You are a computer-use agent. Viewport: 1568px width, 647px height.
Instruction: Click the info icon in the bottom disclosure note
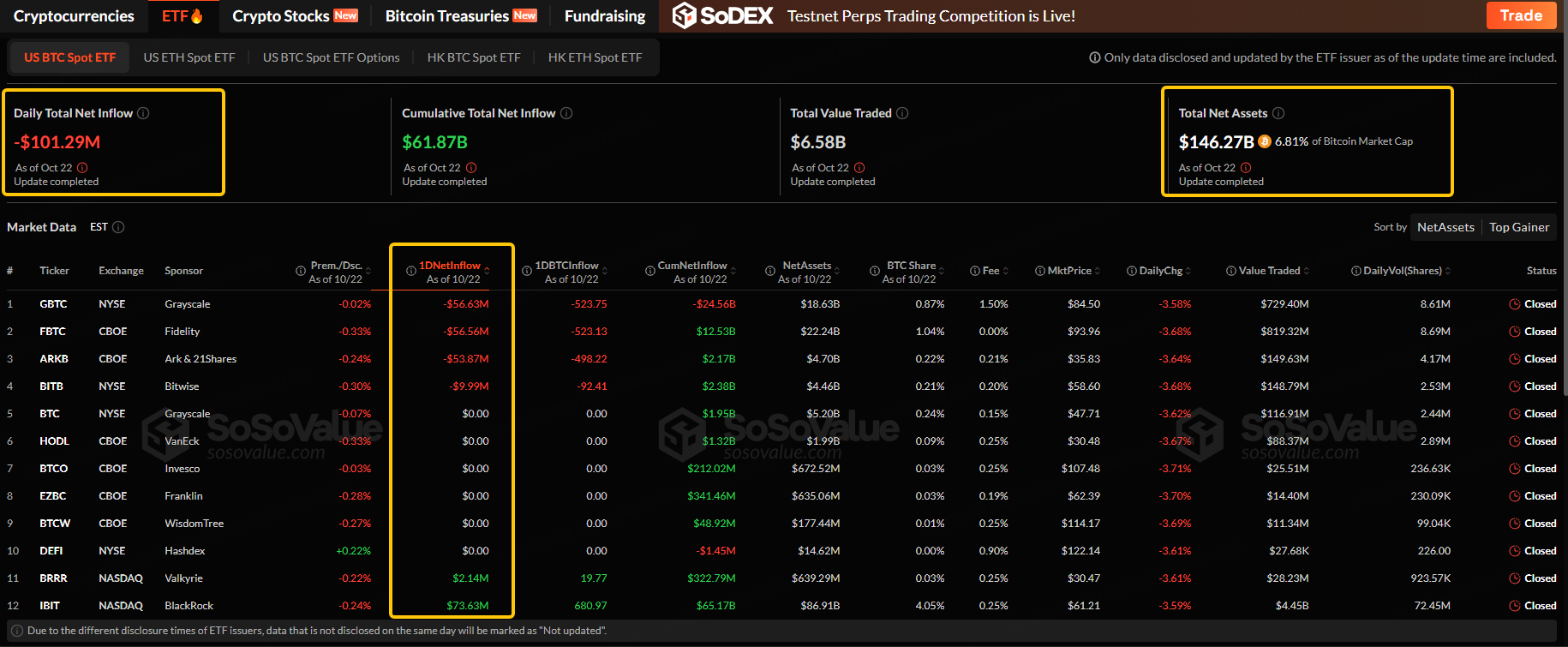click(x=17, y=631)
